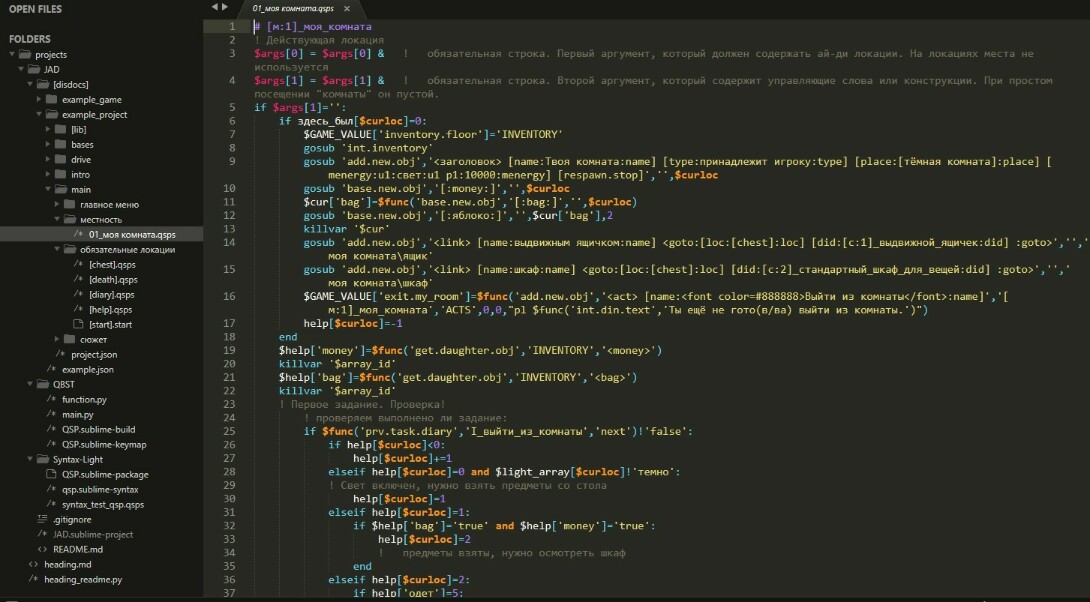This screenshot has width=1090, height=602.
Task: Expand the [lib] folder arrow
Action: pyautogui.click(x=49, y=129)
